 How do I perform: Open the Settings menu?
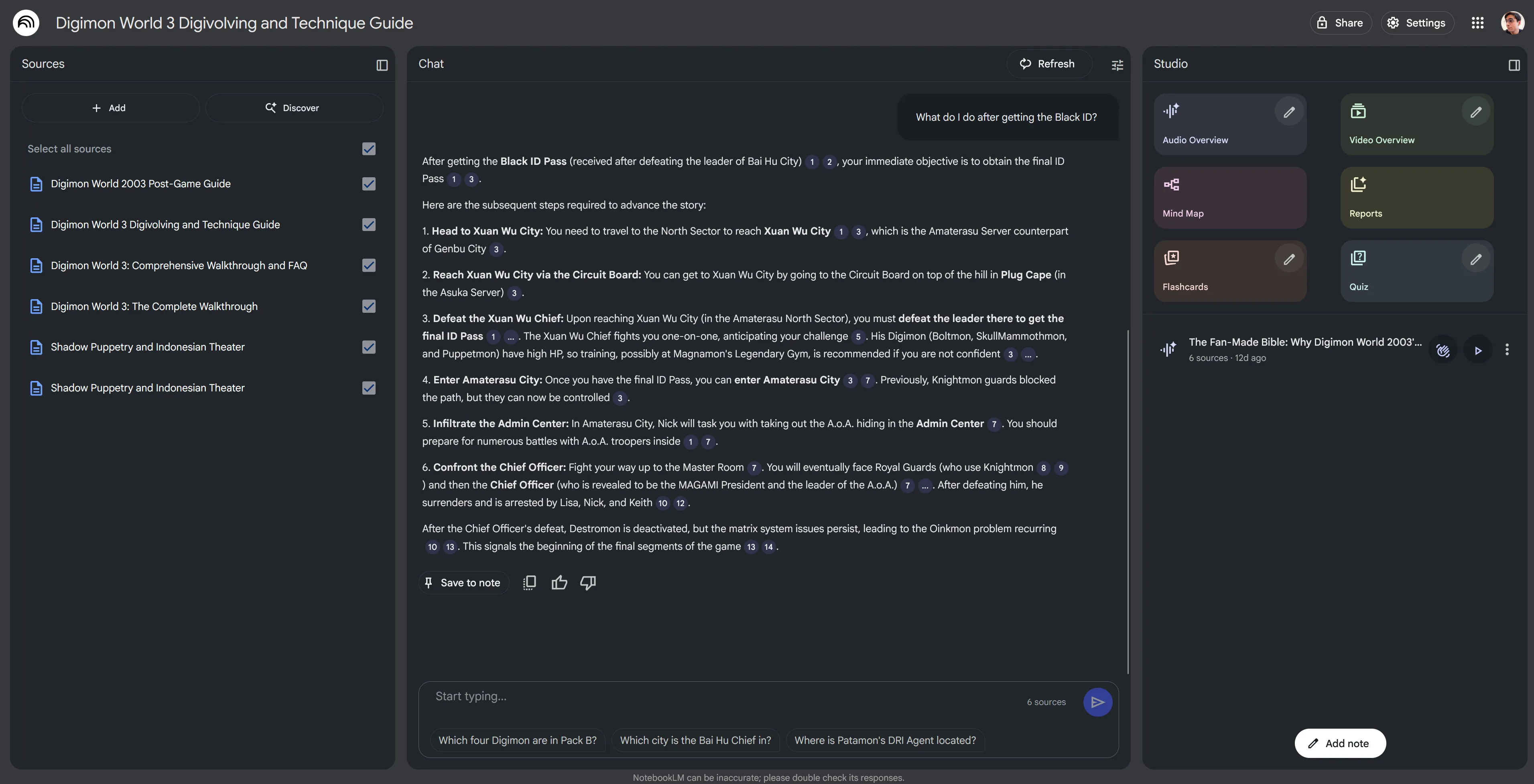point(1417,22)
